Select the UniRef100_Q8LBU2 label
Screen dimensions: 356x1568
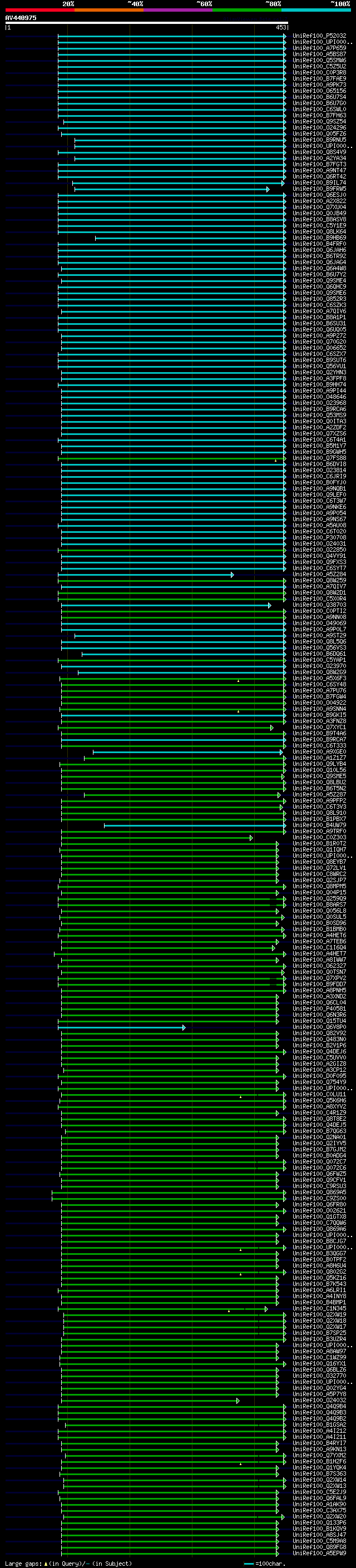click(319, 783)
